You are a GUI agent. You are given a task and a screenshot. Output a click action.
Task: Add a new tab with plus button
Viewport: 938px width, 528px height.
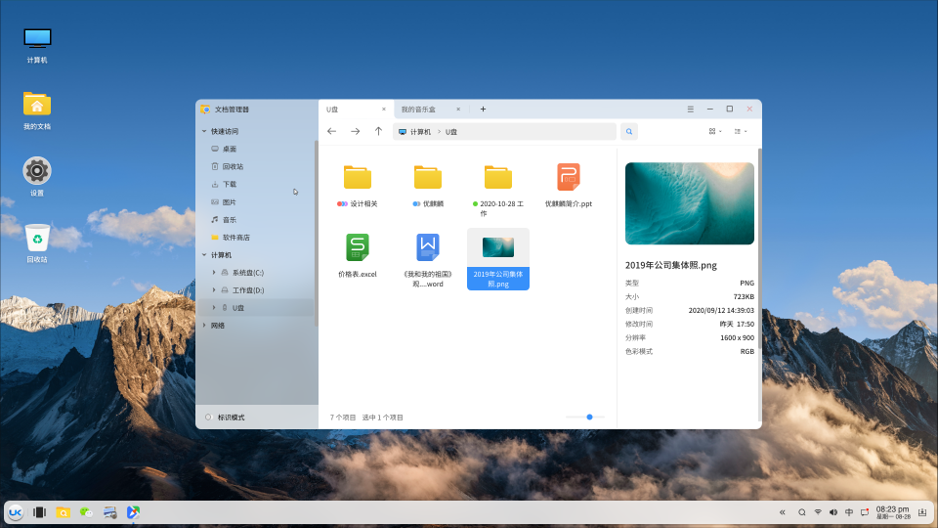(x=483, y=109)
